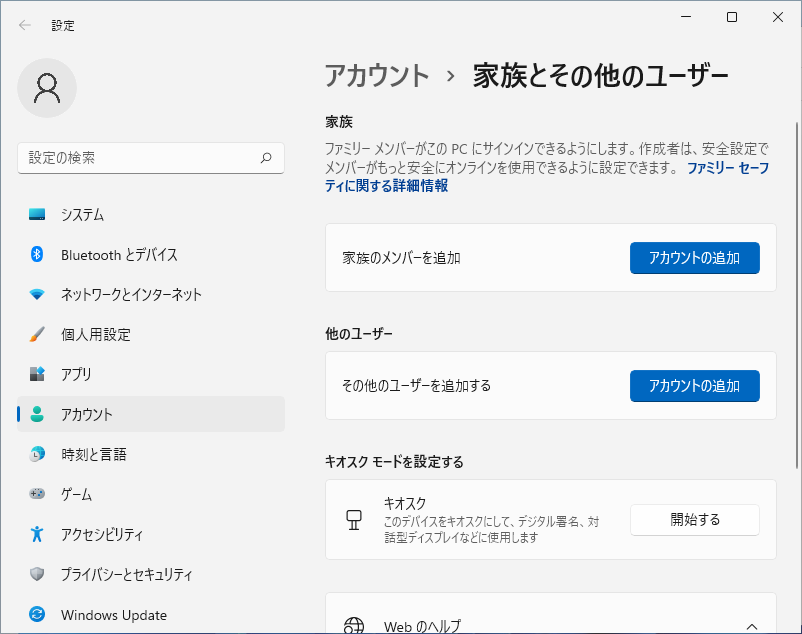The image size is (802, 634).
Task: Open ファミリー セーフティに関する詳細情報 link
Action: tap(547, 176)
